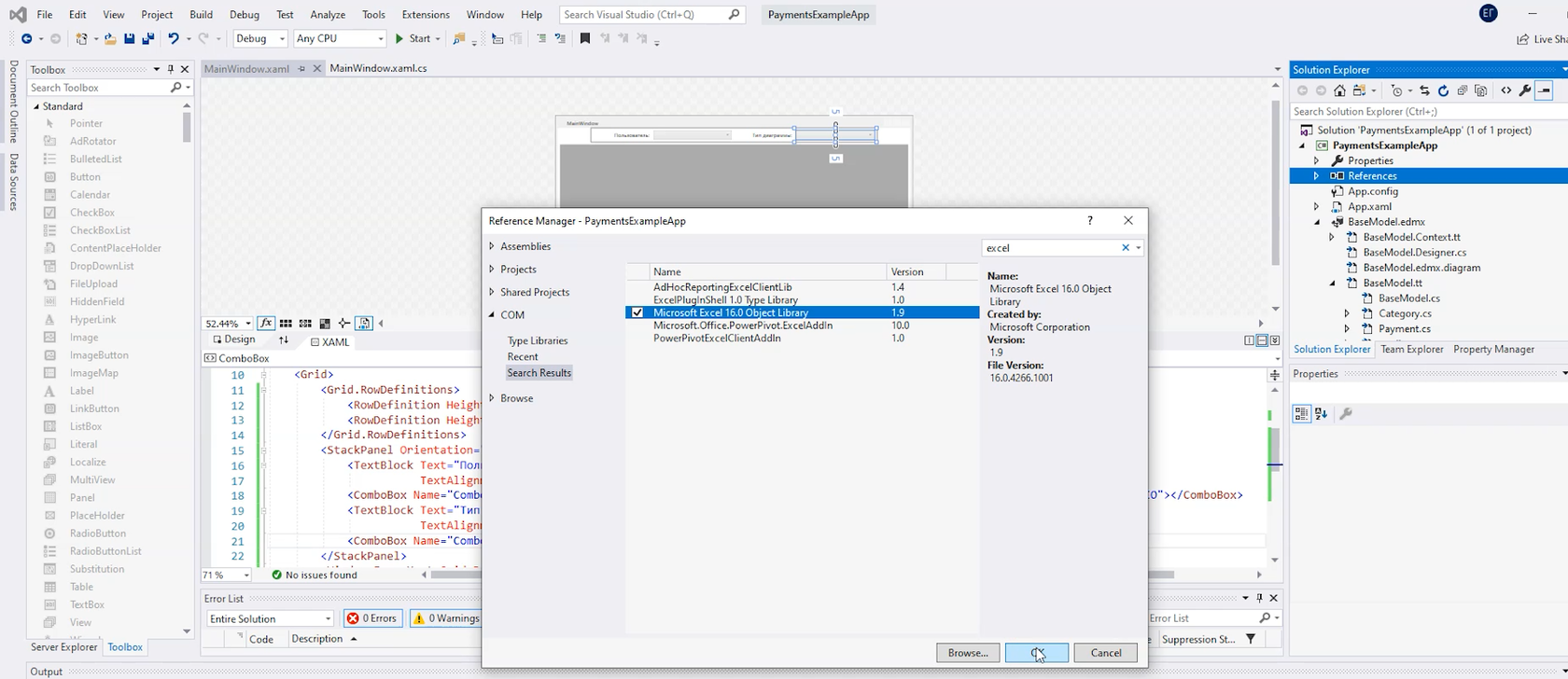This screenshot has height=679, width=1568.
Task: Expand the Assemblies category in Reference Manager
Action: point(492,246)
